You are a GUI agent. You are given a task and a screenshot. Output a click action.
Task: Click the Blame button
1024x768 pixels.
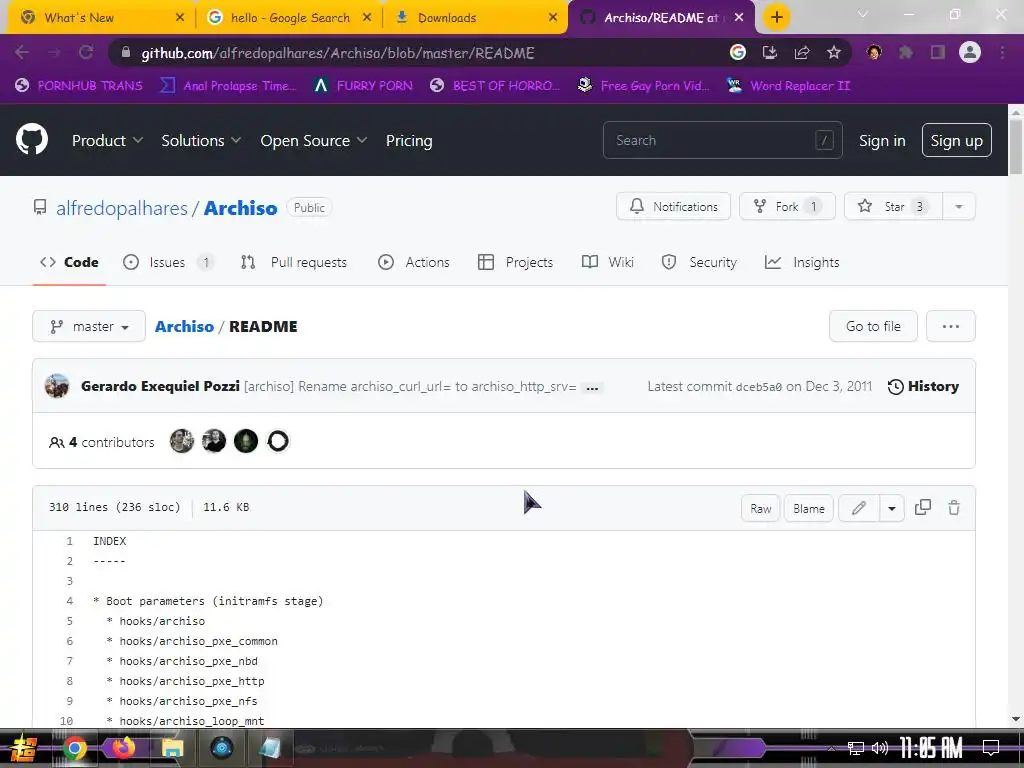808,508
